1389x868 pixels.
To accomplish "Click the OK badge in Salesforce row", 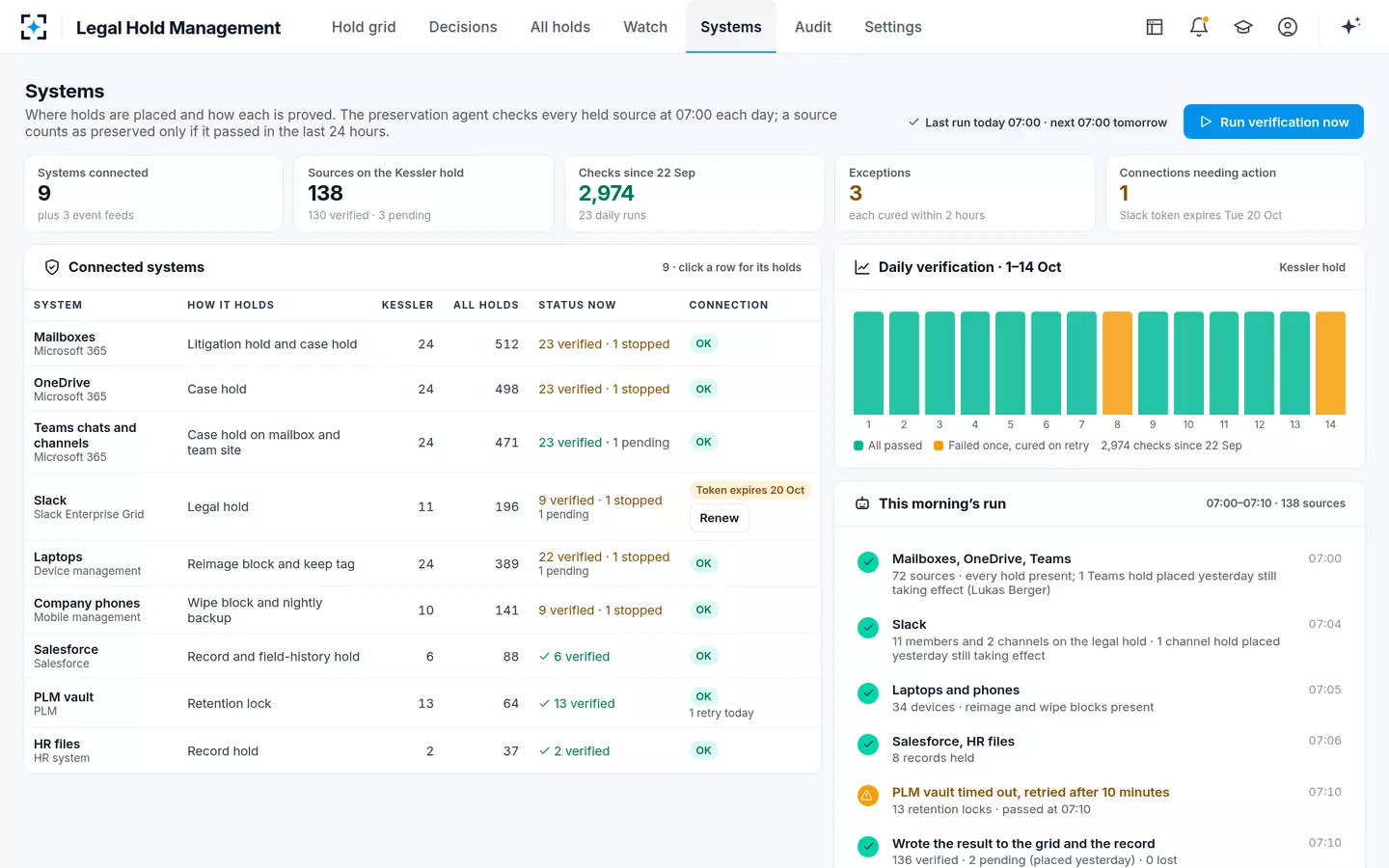I will coord(704,656).
